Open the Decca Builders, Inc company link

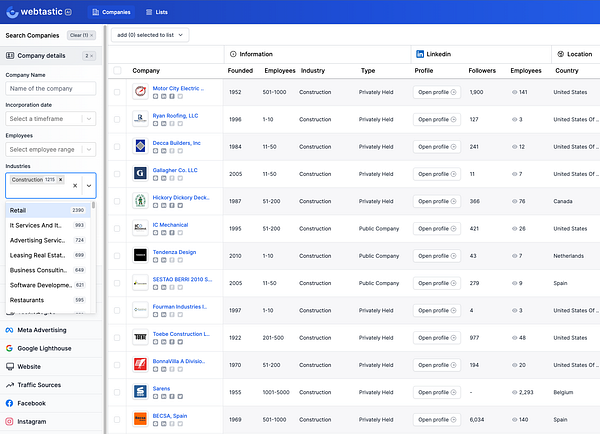click(x=176, y=142)
